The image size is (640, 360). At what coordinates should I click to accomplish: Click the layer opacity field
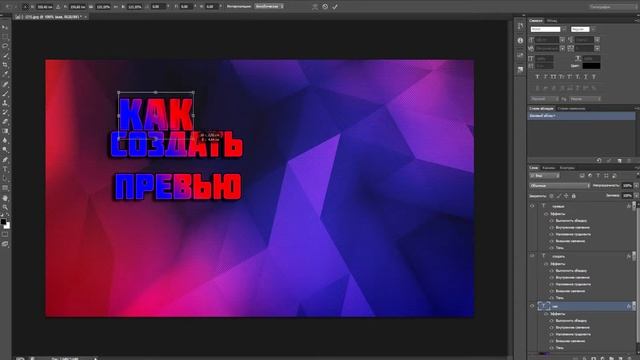pyautogui.click(x=627, y=186)
